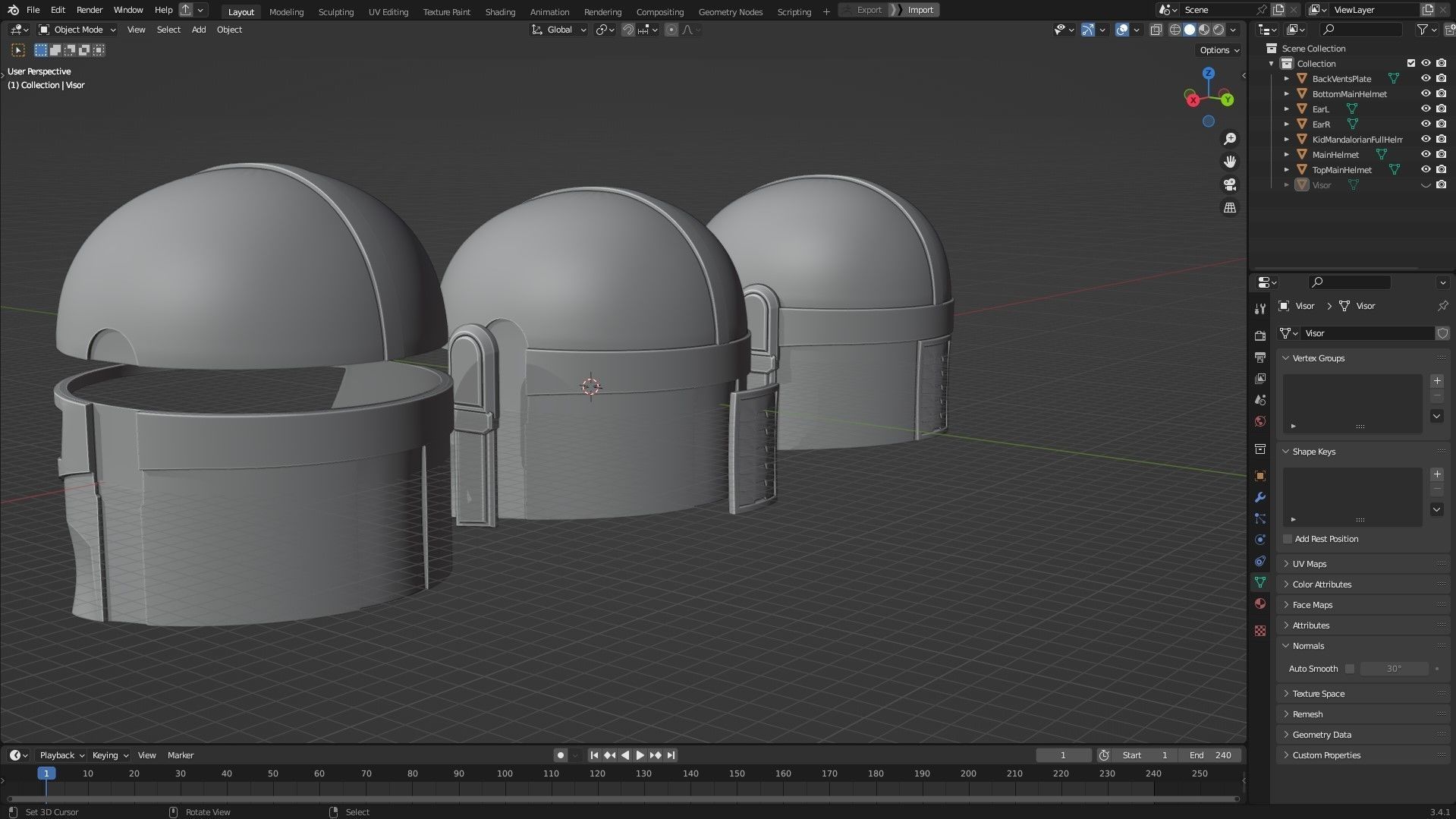This screenshot has height=819, width=1456.
Task: Open the Object properties tab
Action: pyautogui.click(x=1260, y=476)
